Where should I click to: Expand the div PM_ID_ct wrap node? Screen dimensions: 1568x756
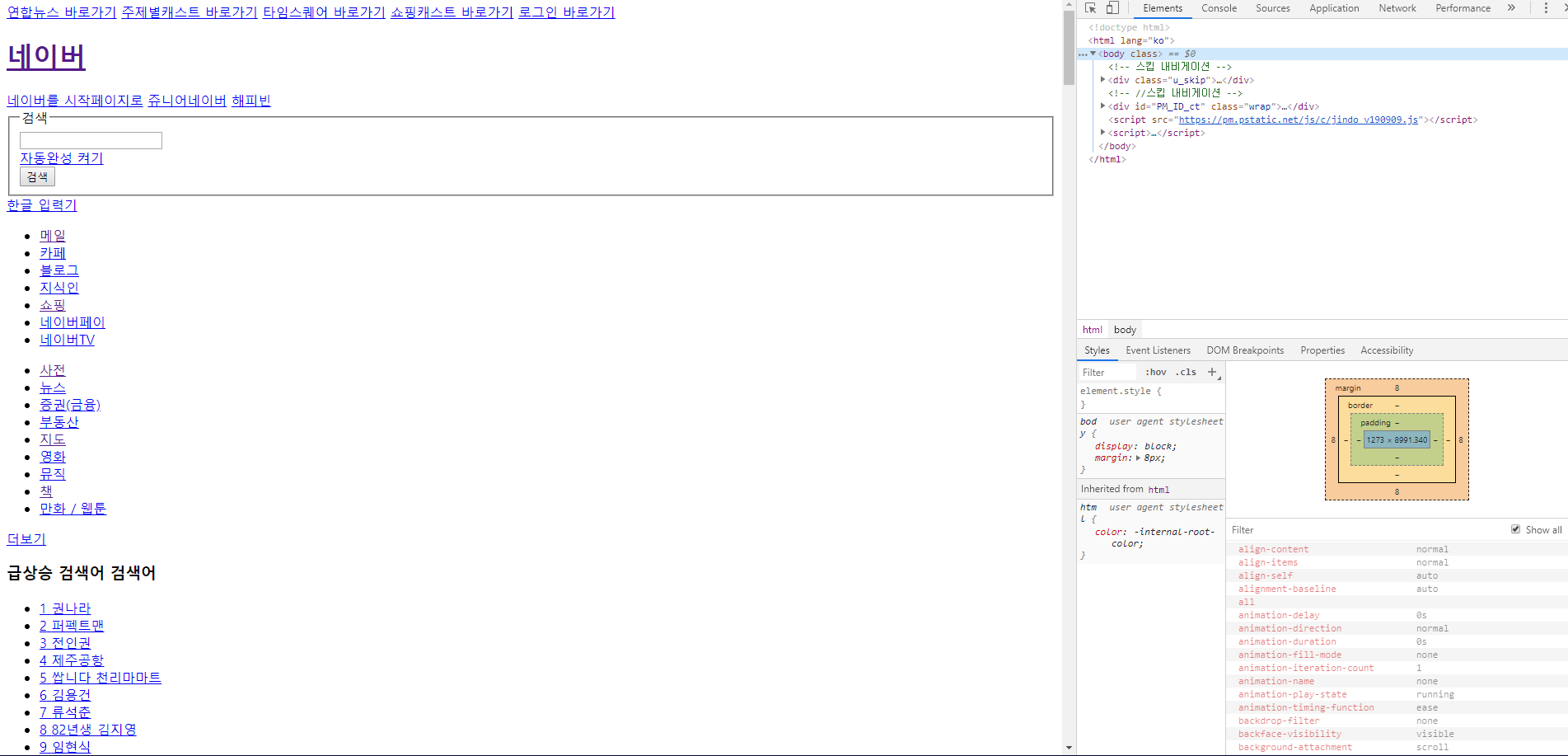click(1102, 106)
